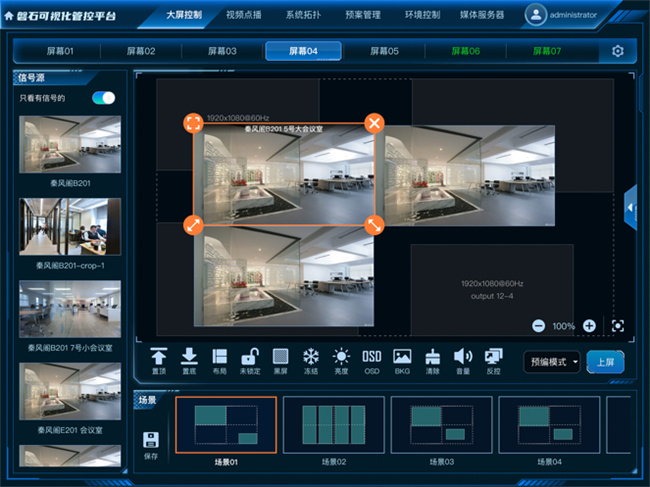
Task: Select the 屏幕01 tab
Action: [60, 51]
